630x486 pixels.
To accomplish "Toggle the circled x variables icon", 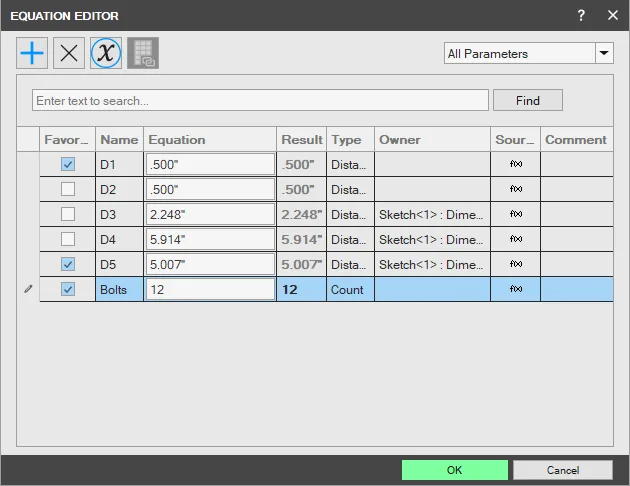I will (x=106, y=53).
